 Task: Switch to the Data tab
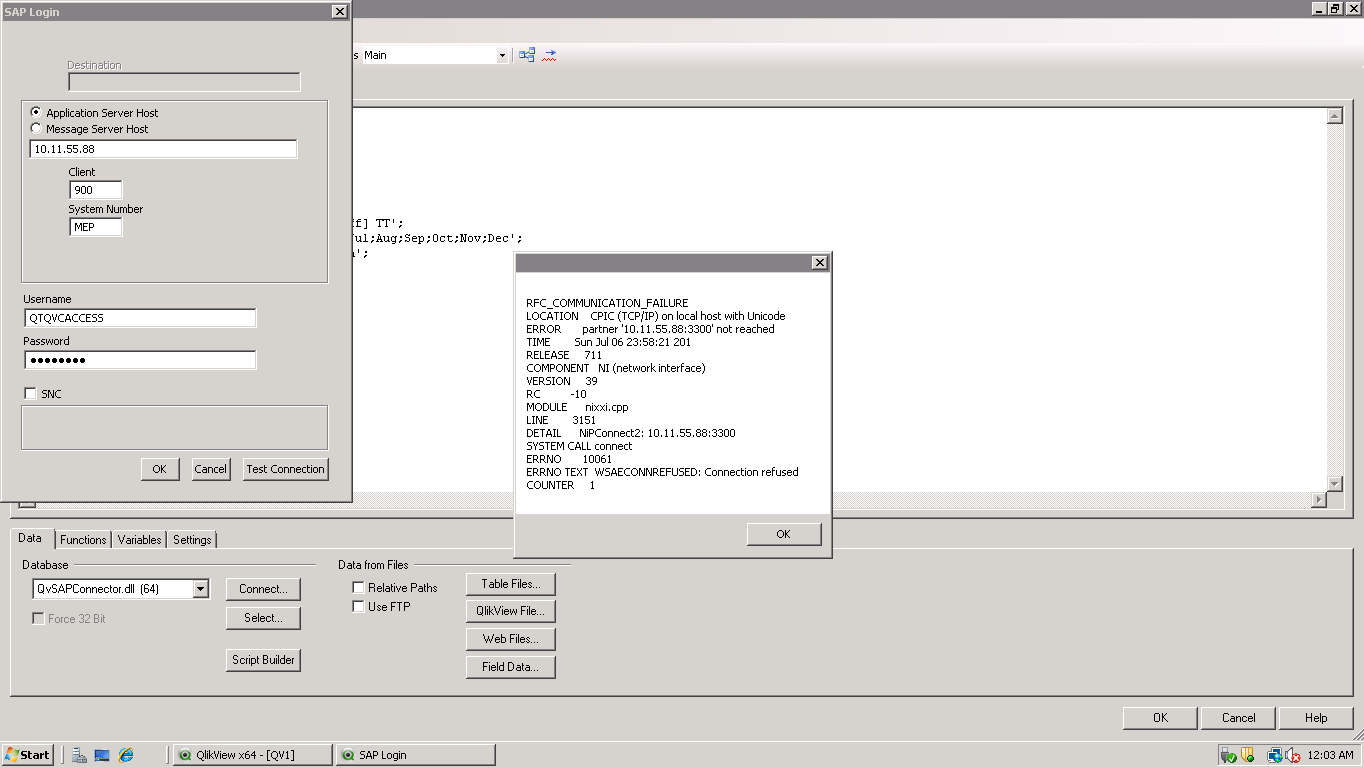(x=30, y=538)
